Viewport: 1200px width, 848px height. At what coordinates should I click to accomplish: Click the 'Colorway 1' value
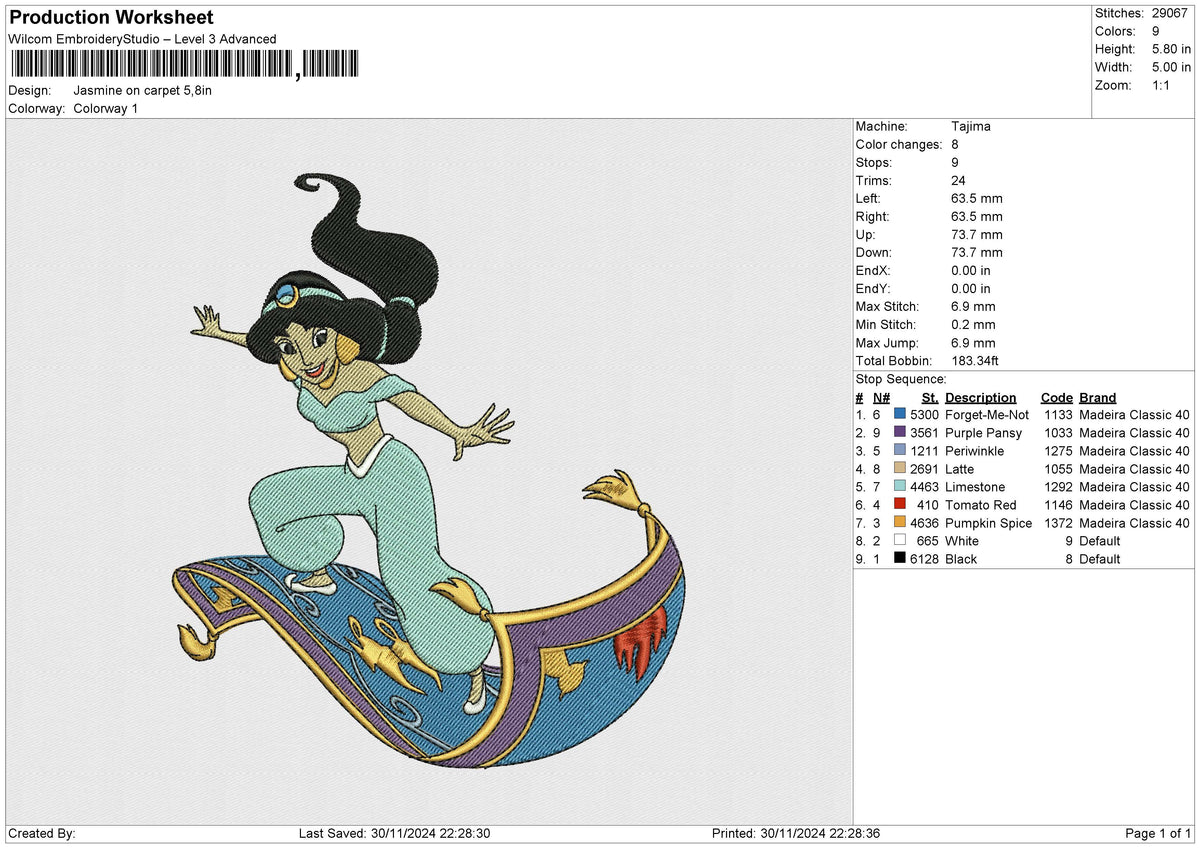click(x=106, y=108)
